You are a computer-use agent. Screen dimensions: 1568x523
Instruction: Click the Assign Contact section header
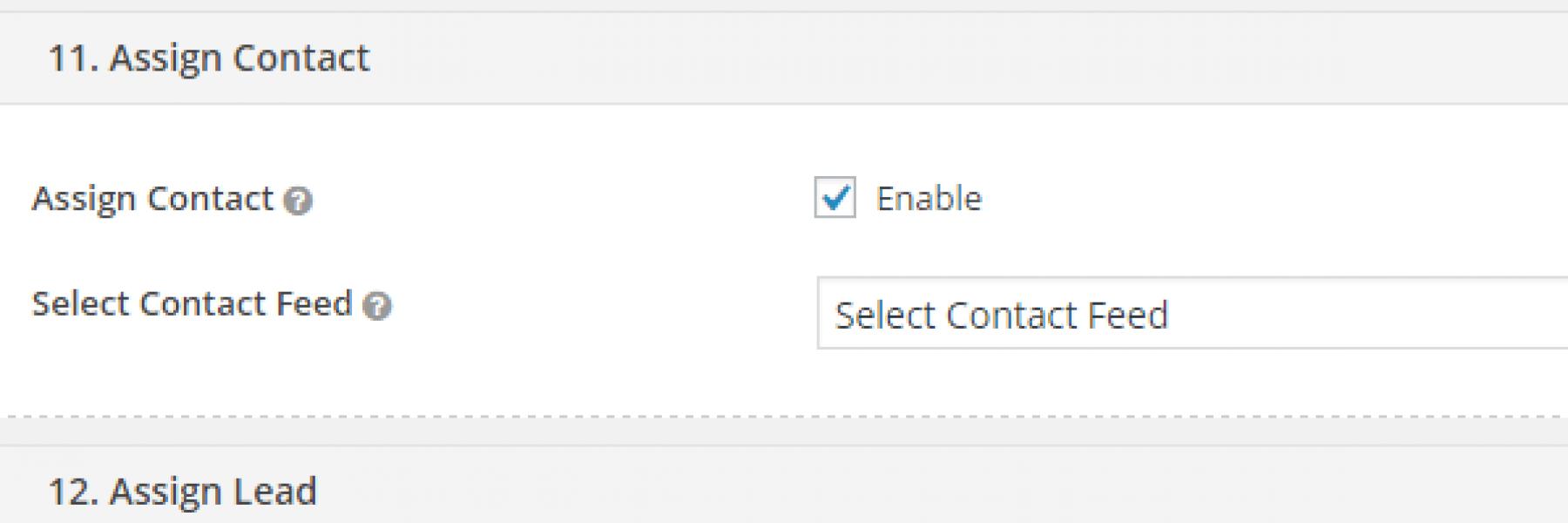point(209,58)
